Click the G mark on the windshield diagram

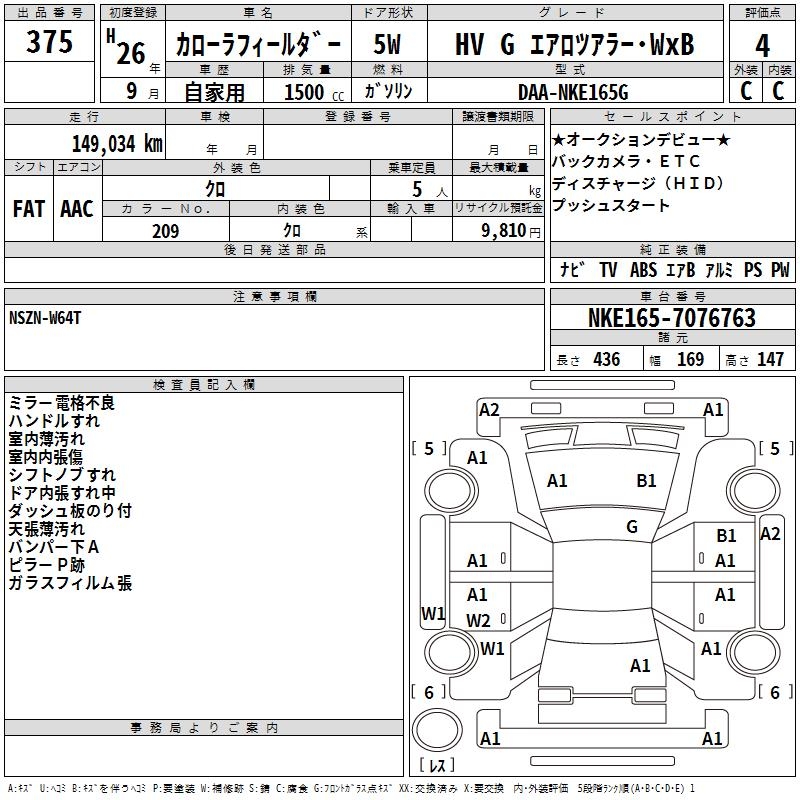coord(632,526)
